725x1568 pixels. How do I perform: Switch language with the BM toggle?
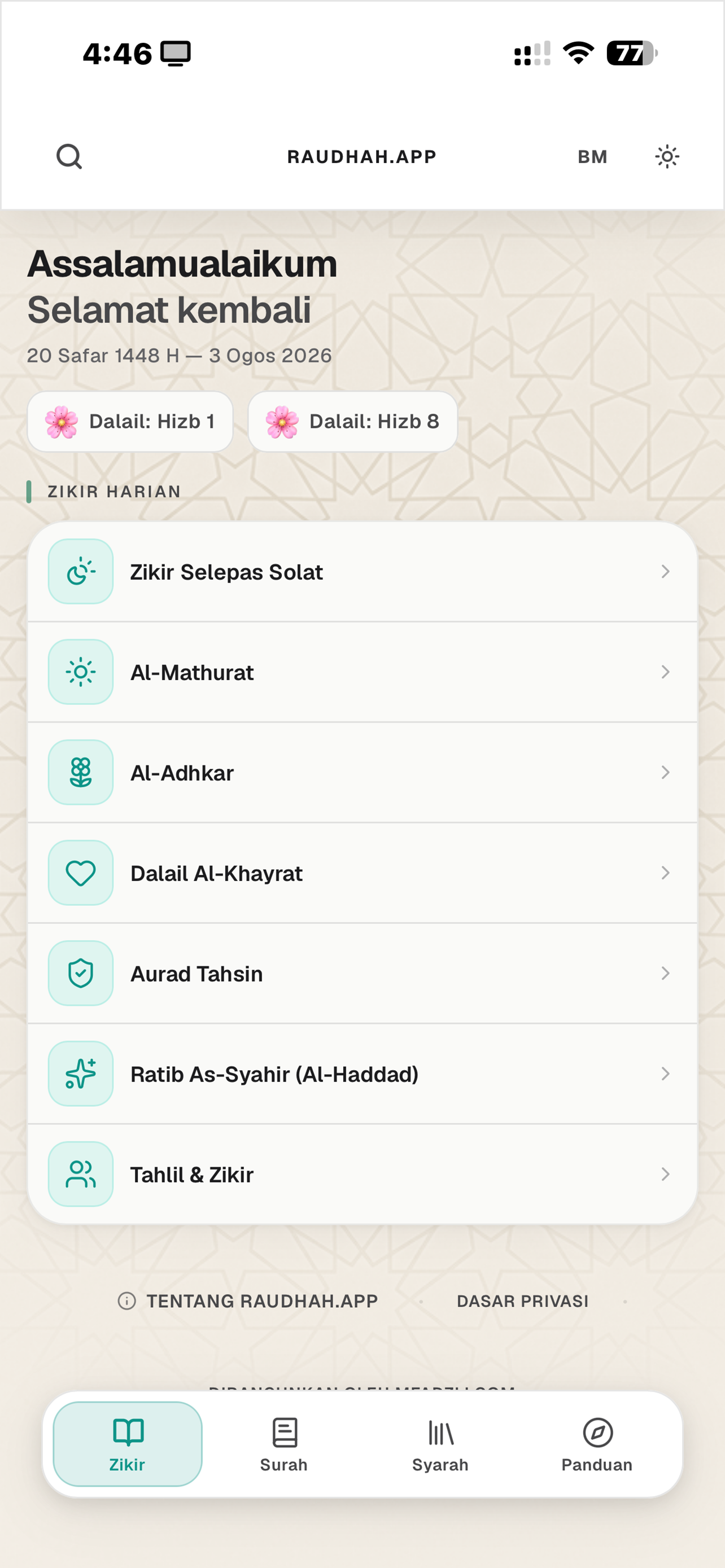[592, 157]
